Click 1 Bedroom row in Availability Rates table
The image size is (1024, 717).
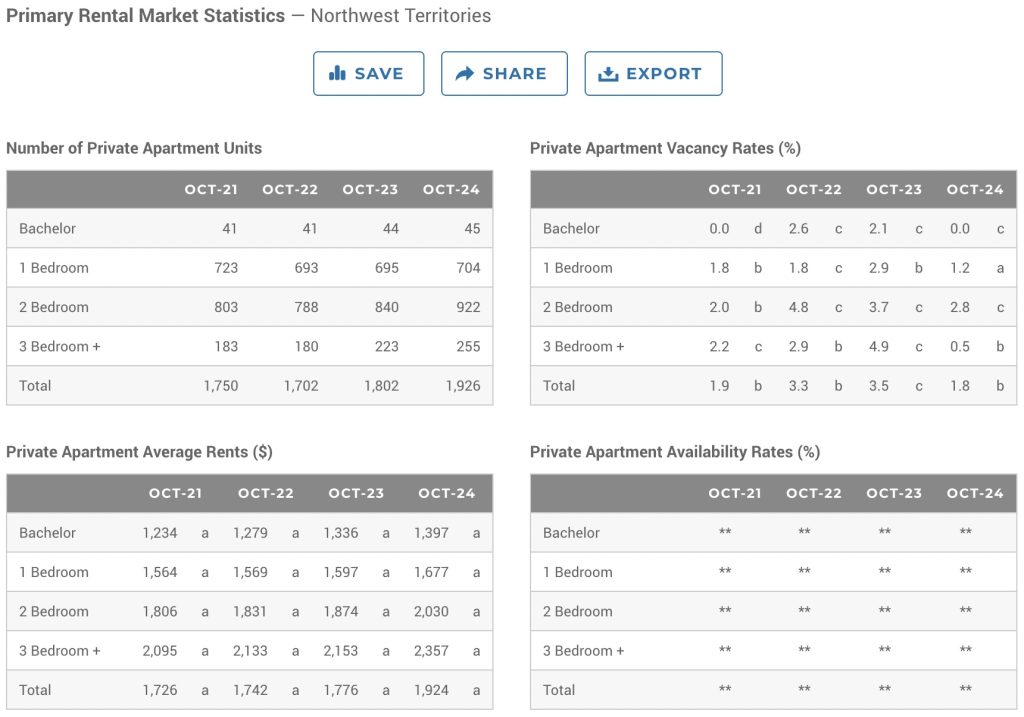578,572
